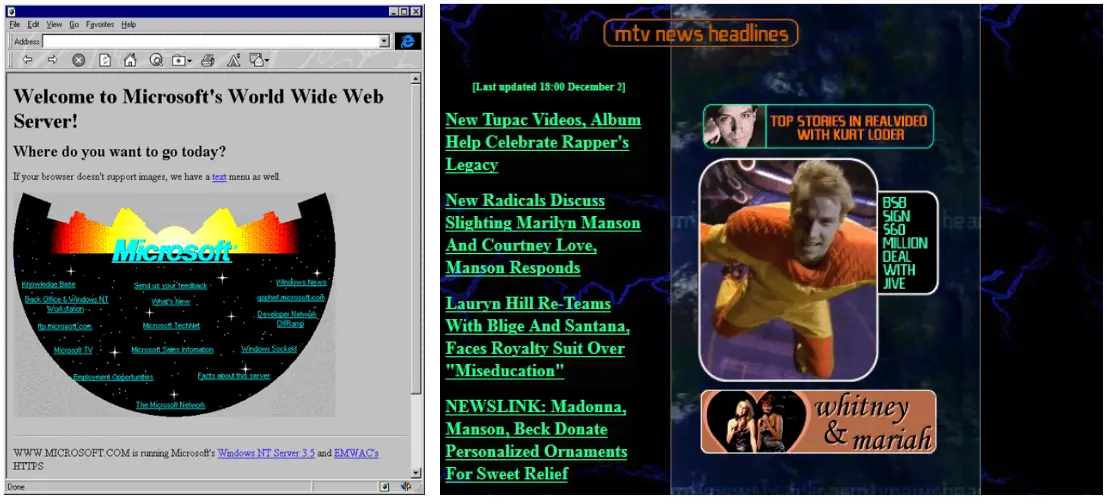Click the scrollbar up arrow
The image size is (1108, 503).
[416, 78]
